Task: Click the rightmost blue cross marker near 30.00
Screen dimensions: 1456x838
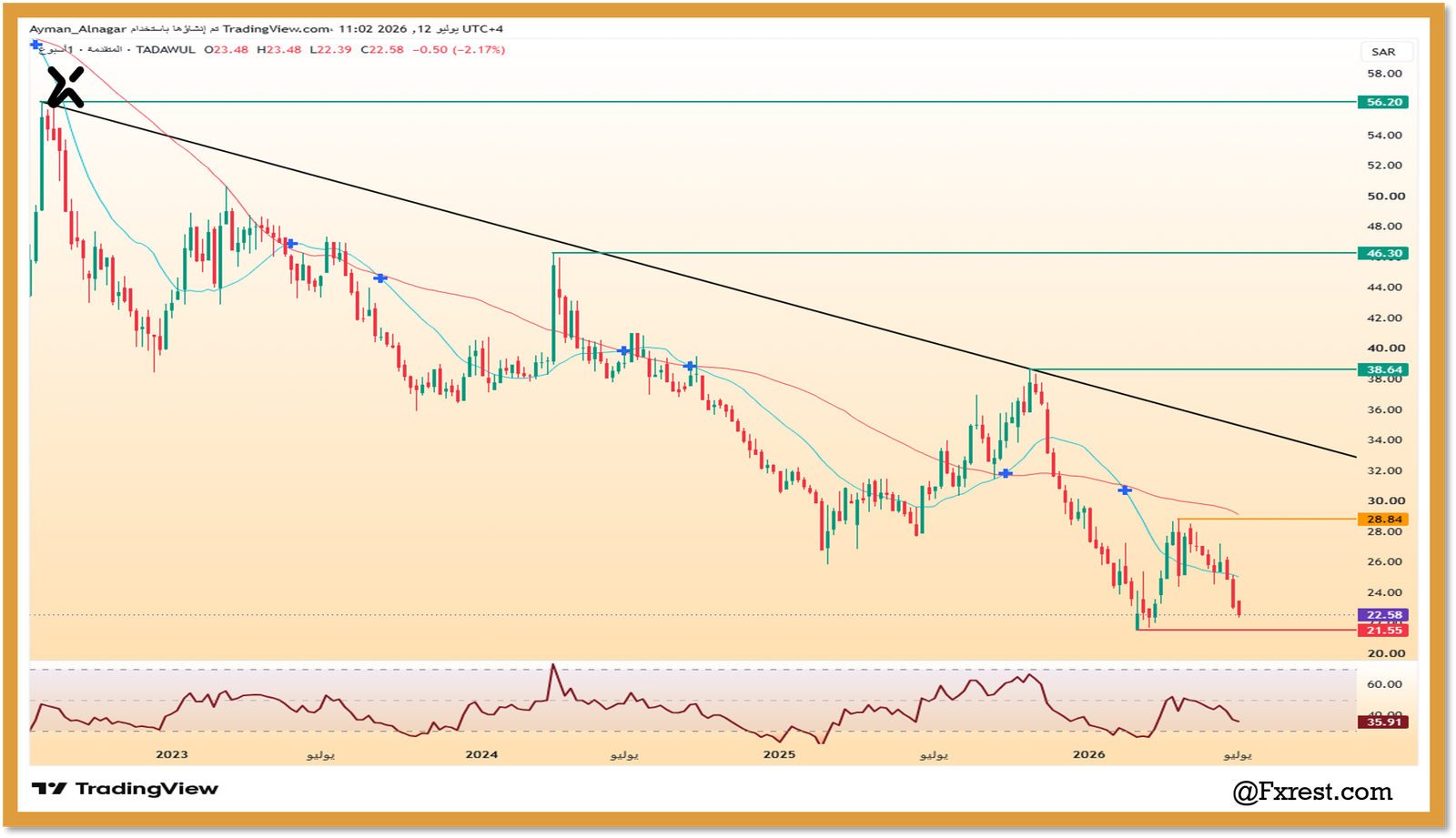Action: 1125,490
